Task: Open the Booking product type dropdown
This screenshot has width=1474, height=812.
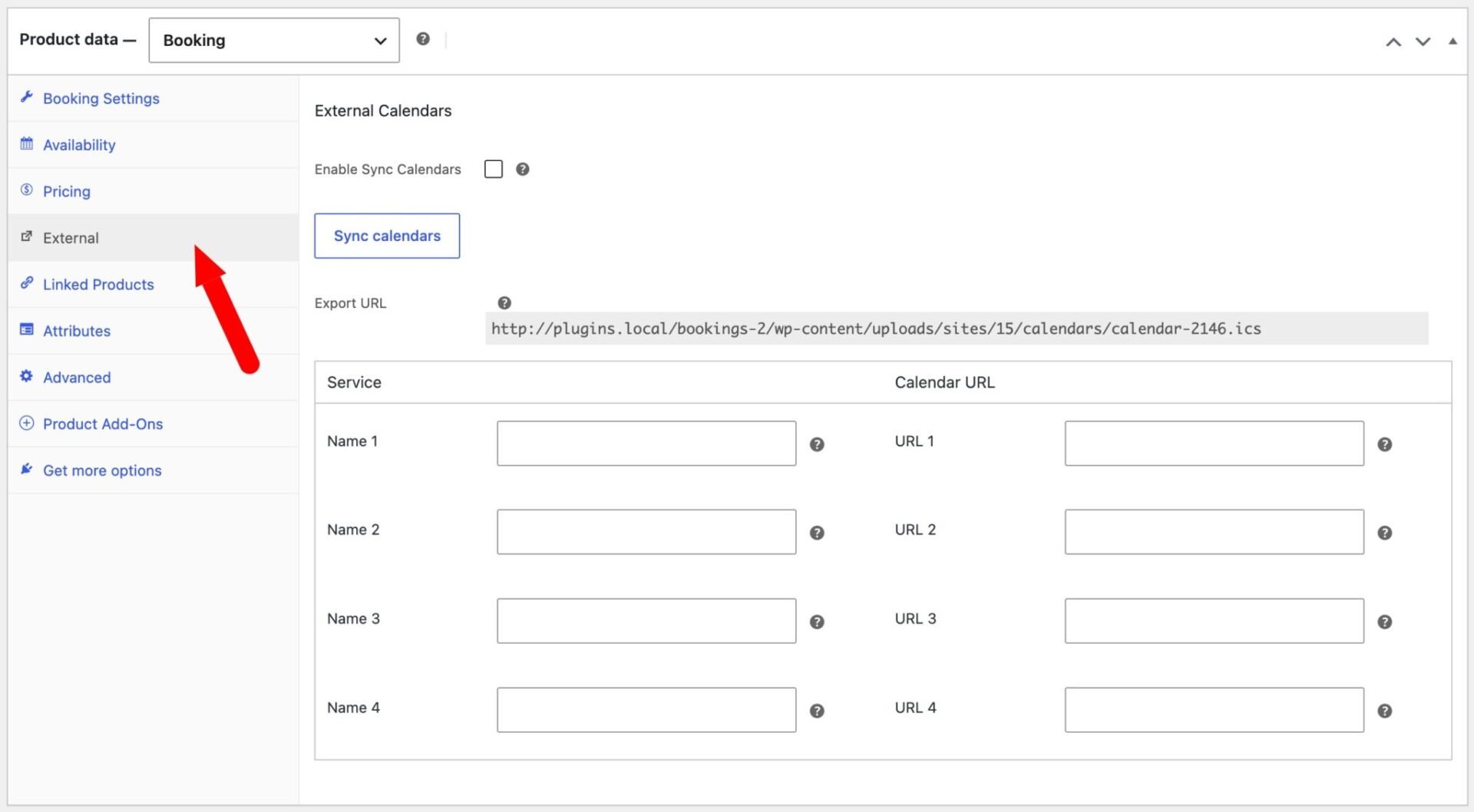Action: pyautogui.click(x=273, y=40)
